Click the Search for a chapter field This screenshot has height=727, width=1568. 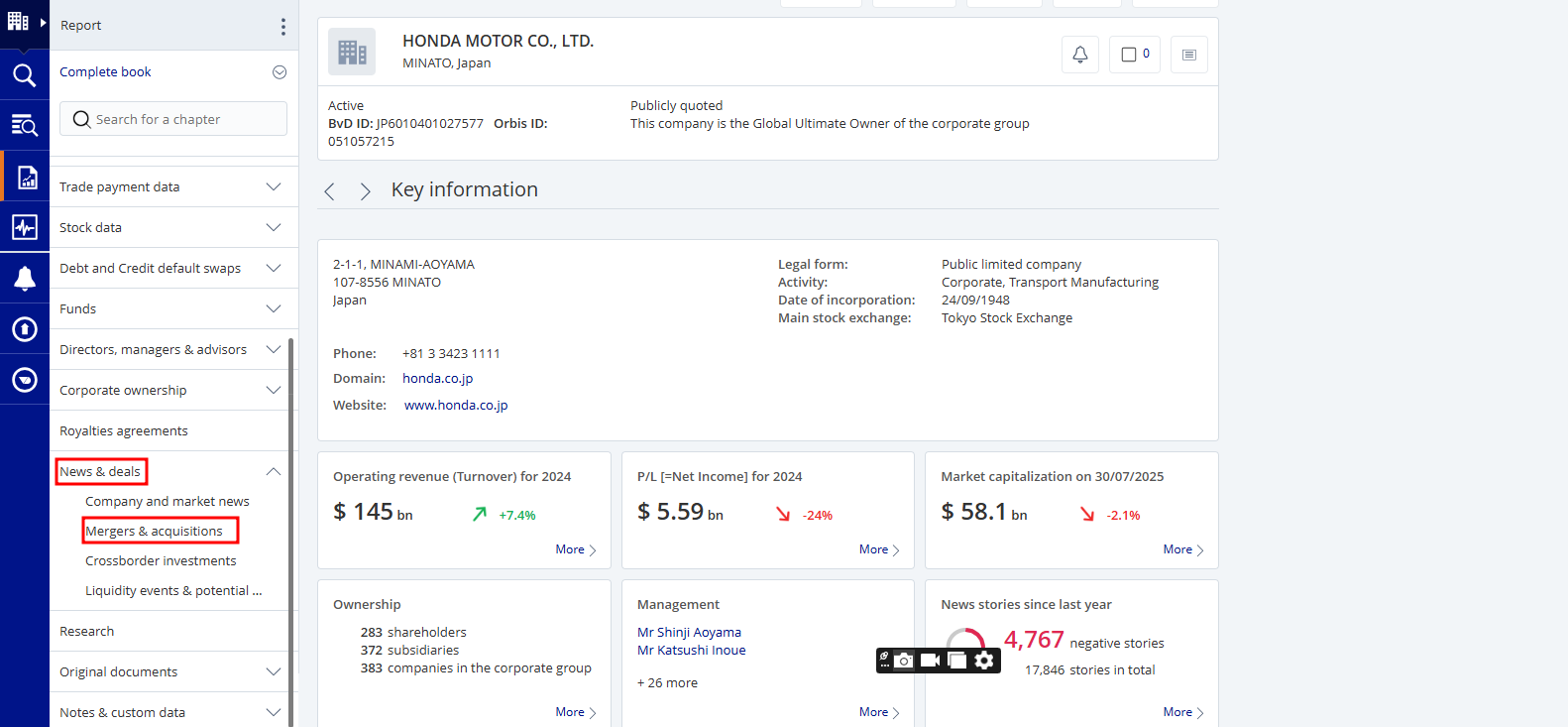(173, 119)
